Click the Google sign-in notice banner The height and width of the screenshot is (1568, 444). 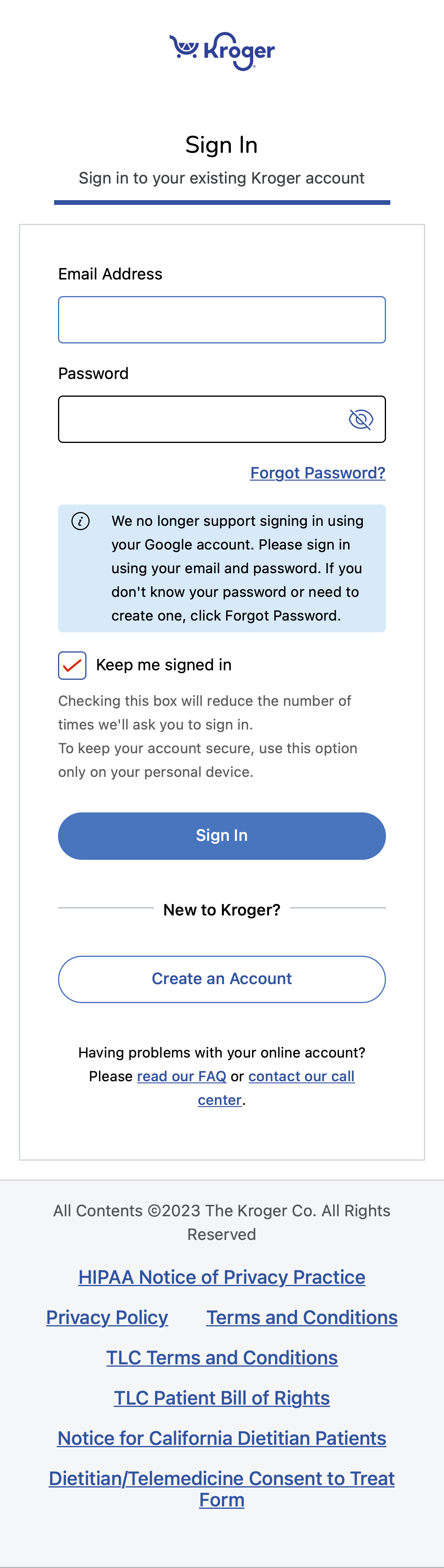(221, 567)
